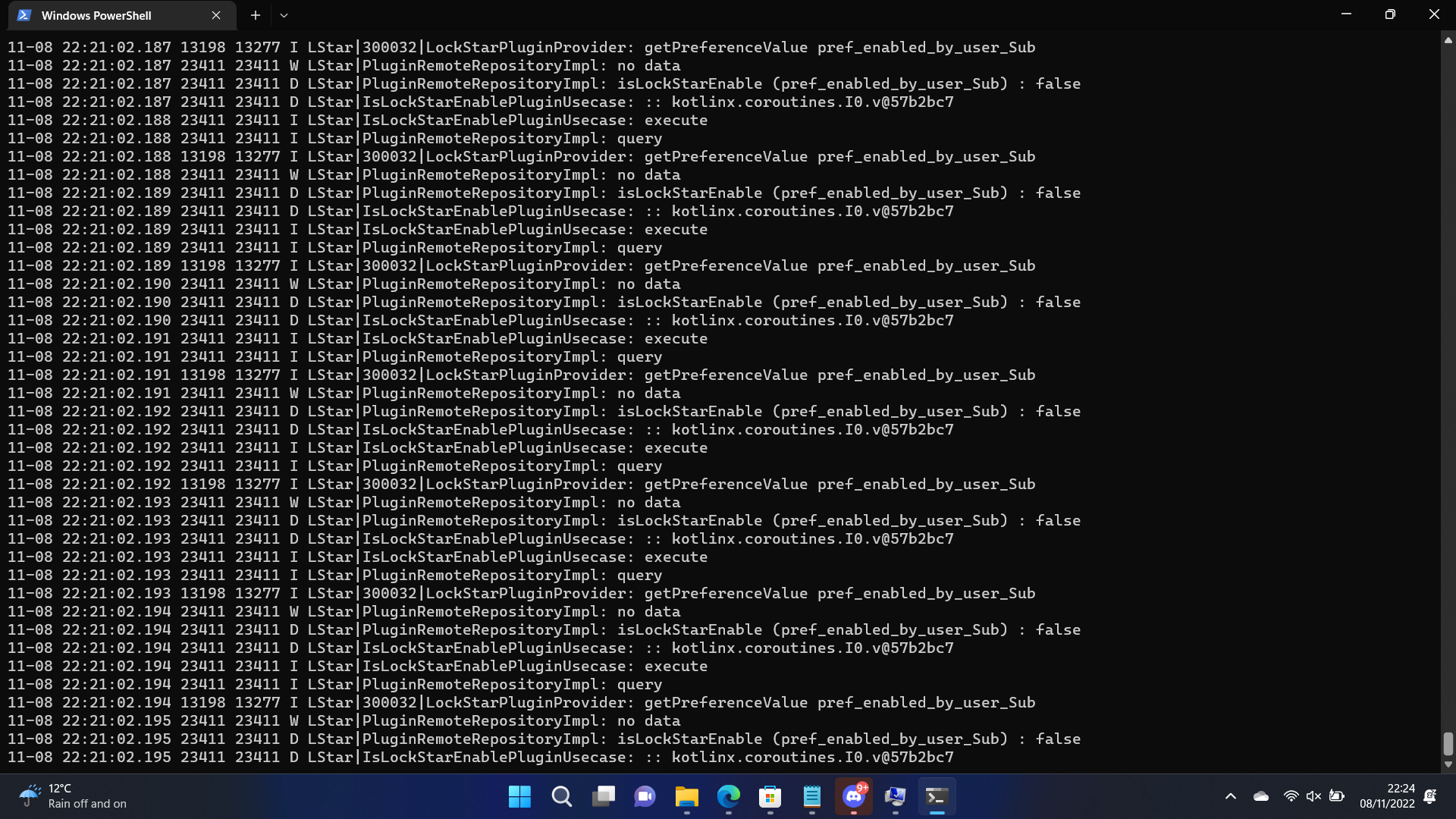
Task: Show hidden tray icons chevron
Action: coord(1231,796)
